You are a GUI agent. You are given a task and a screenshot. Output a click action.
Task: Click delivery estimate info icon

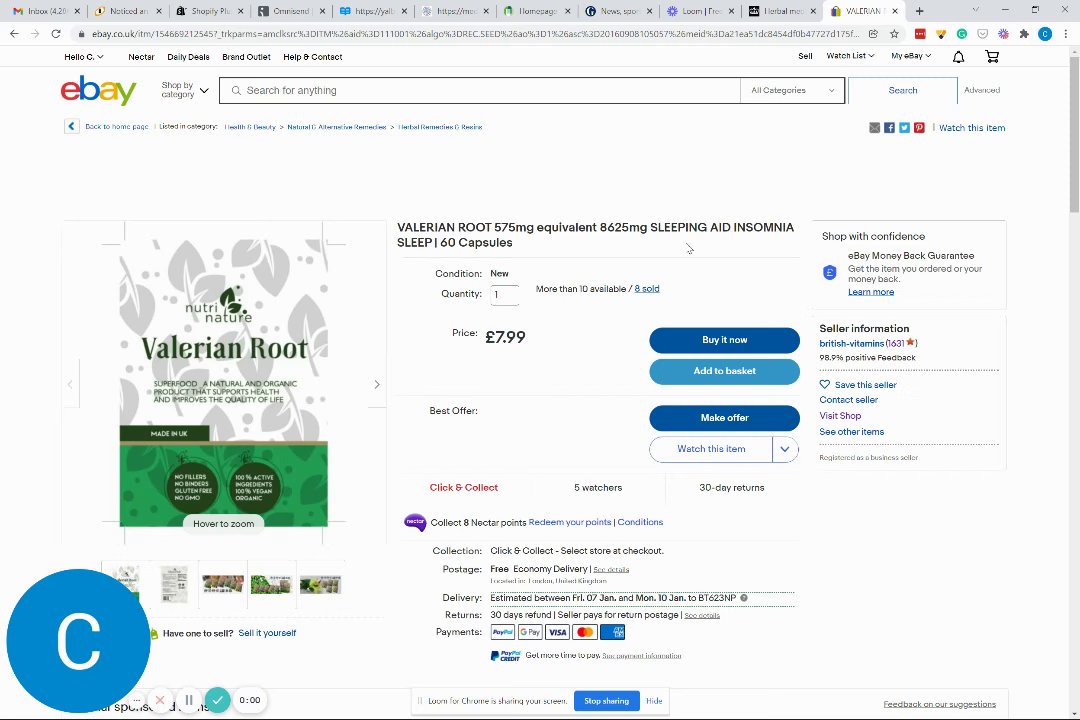[744, 597]
